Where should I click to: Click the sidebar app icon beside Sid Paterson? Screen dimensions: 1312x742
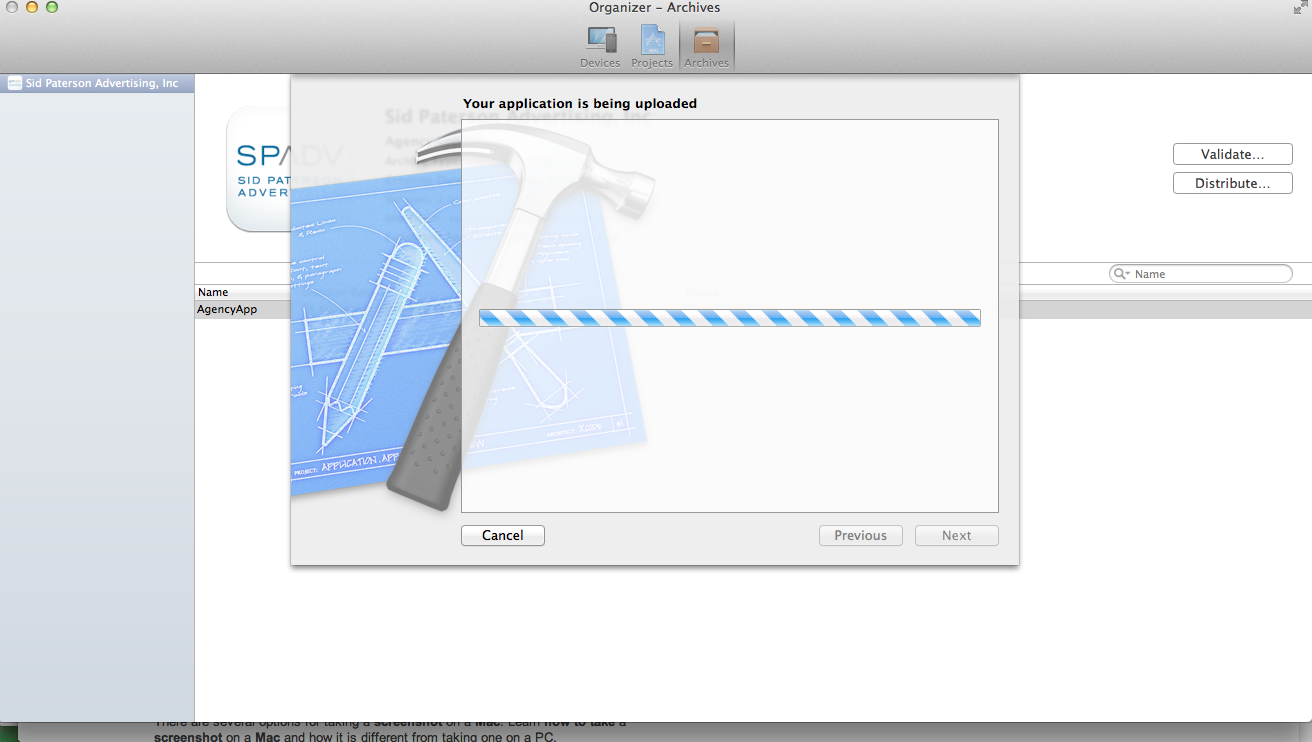(x=15, y=84)
